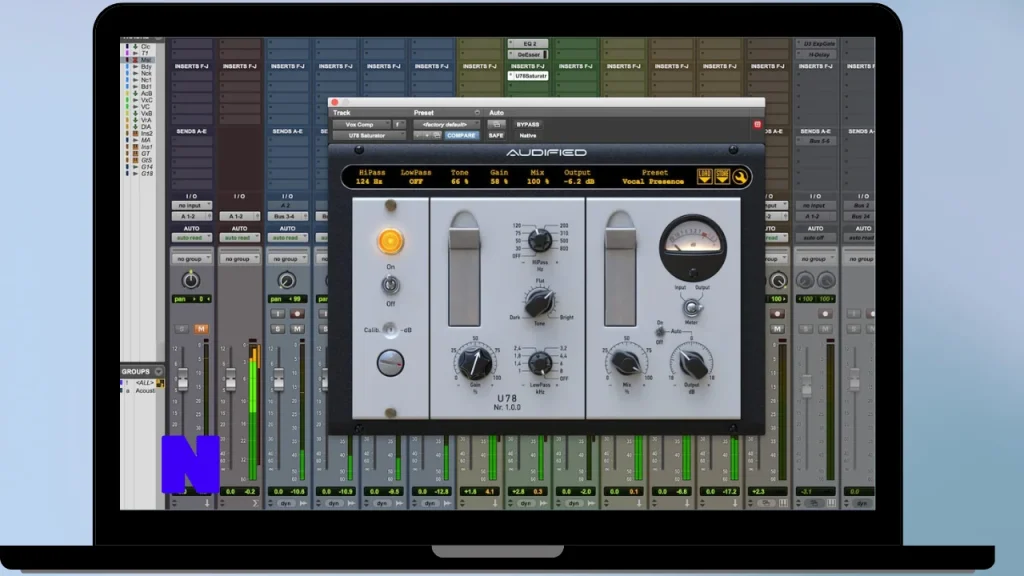Viewport: 1024px width, 576px height.
Task: Arm record on the third mixer channel
Action: tap(296, 314)
